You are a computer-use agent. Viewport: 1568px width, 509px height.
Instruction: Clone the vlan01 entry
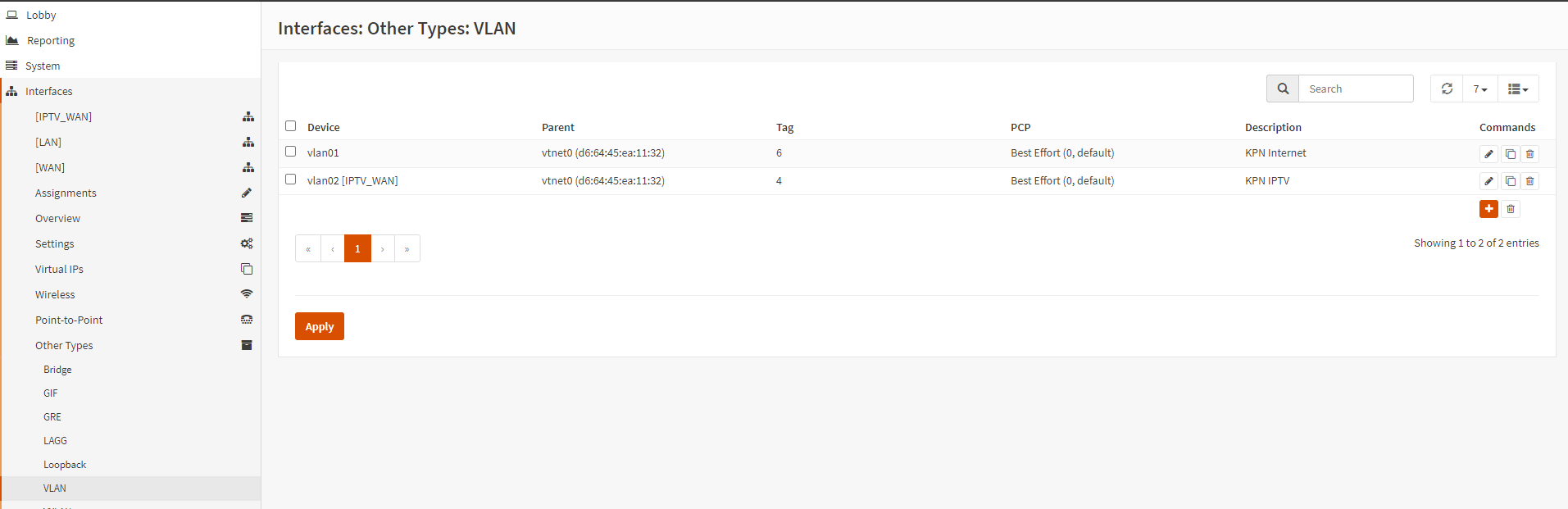pos(1510,154)
